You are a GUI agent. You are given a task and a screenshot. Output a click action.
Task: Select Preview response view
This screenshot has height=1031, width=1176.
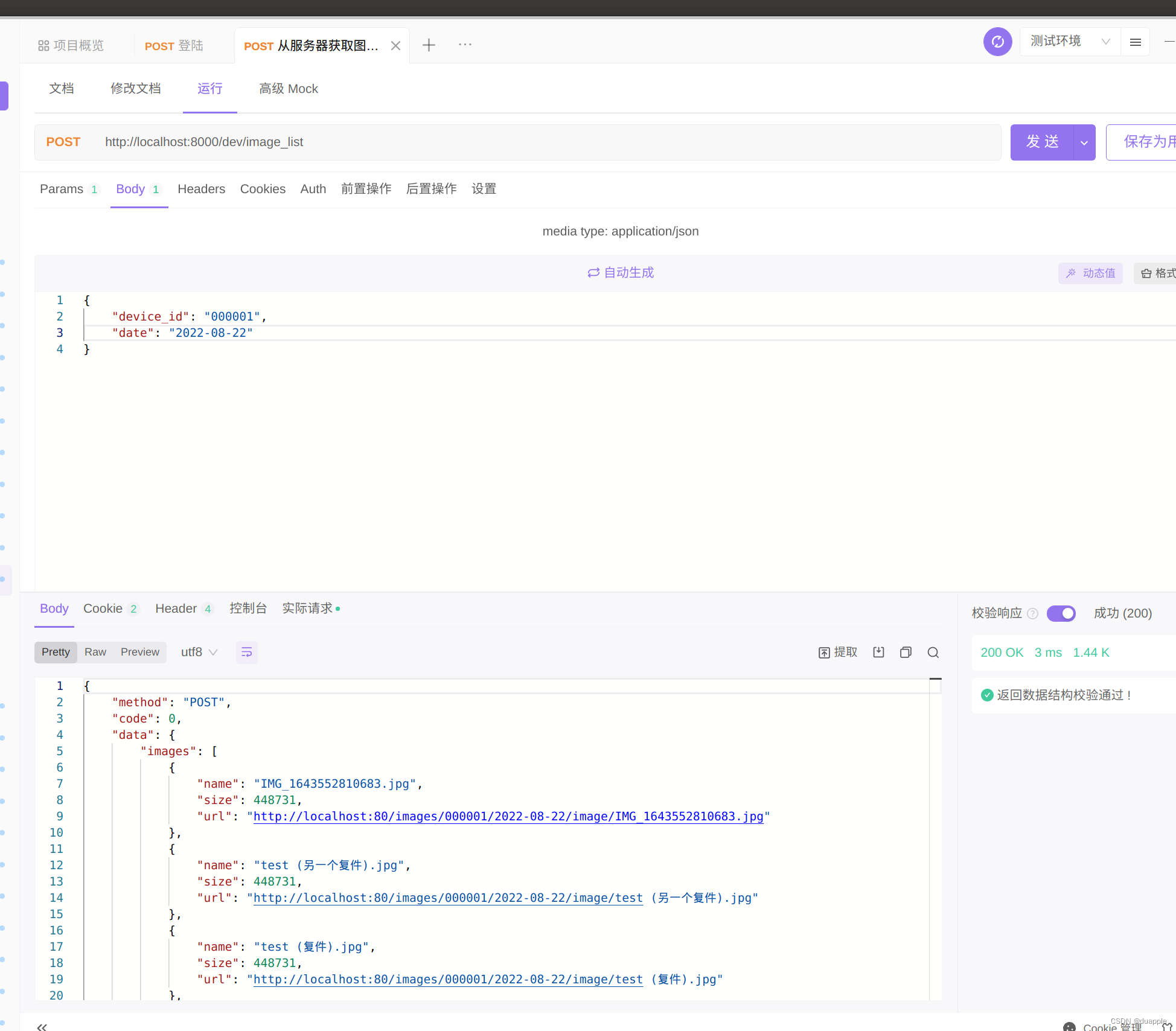tap(140, 653)
